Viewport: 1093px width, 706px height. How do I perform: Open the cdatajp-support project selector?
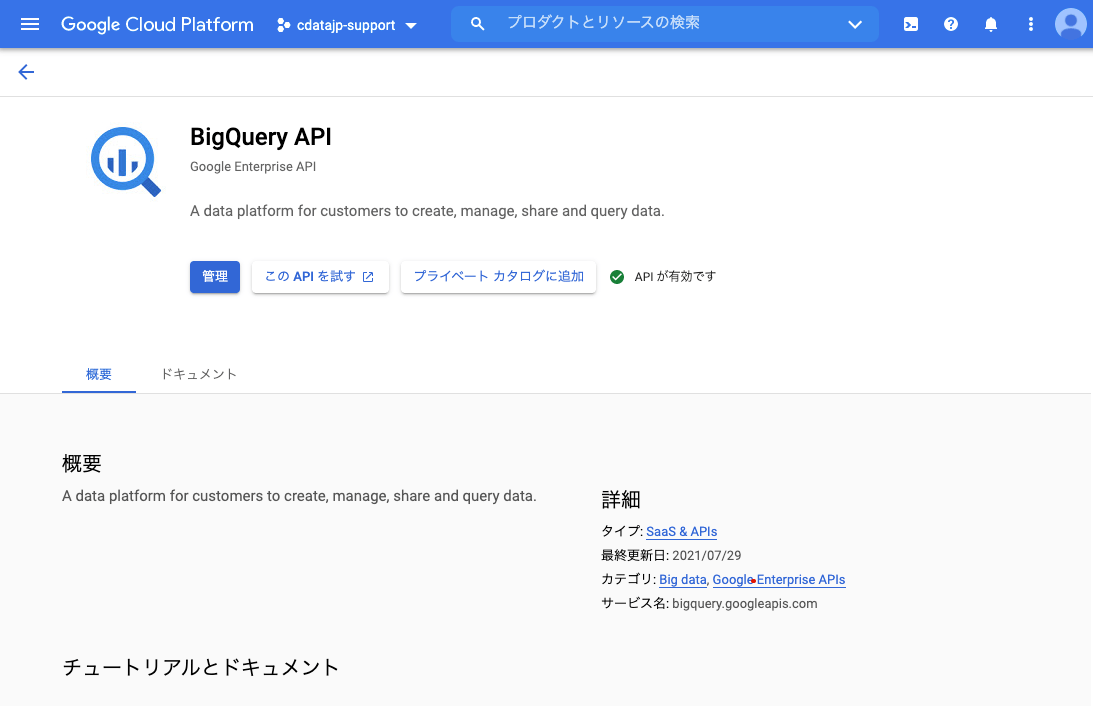click(x=346, y=25)
